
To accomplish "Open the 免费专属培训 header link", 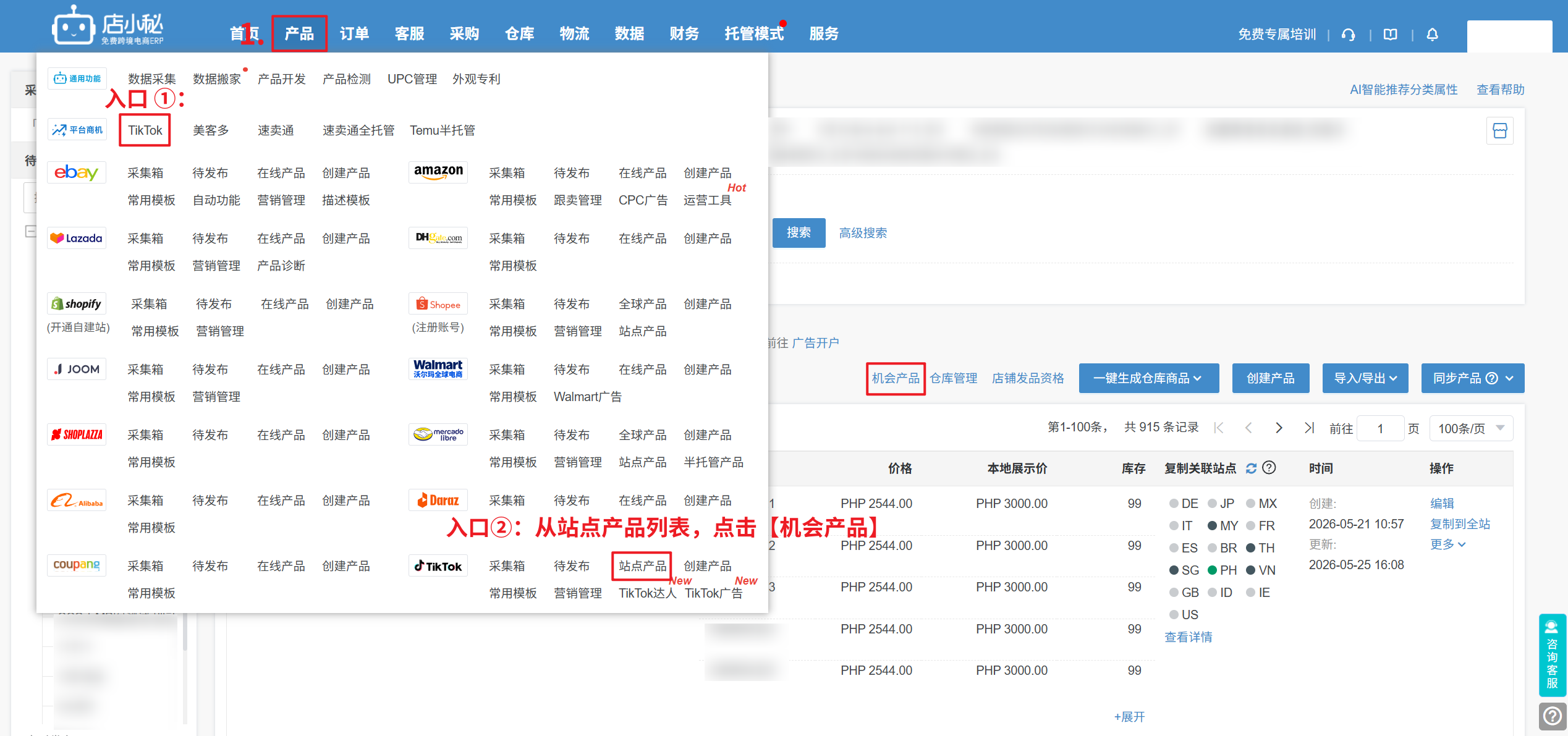I will (1277, 35).
